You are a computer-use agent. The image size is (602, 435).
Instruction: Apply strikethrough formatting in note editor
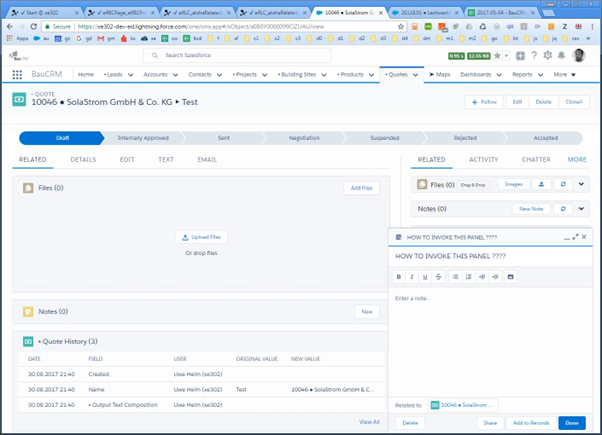[x=438, y=276]
